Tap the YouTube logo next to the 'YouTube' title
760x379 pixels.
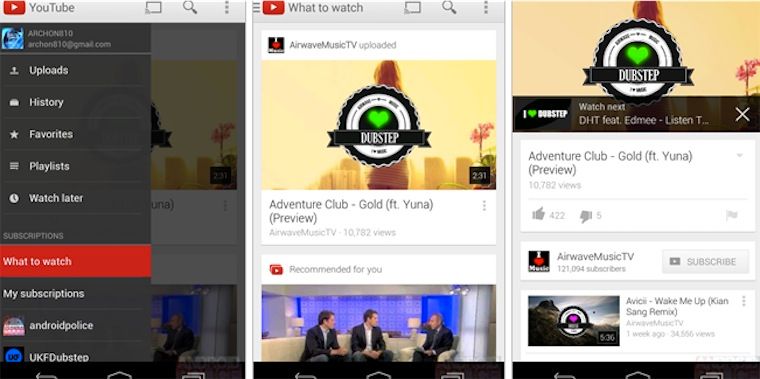[x=14, y=7]
